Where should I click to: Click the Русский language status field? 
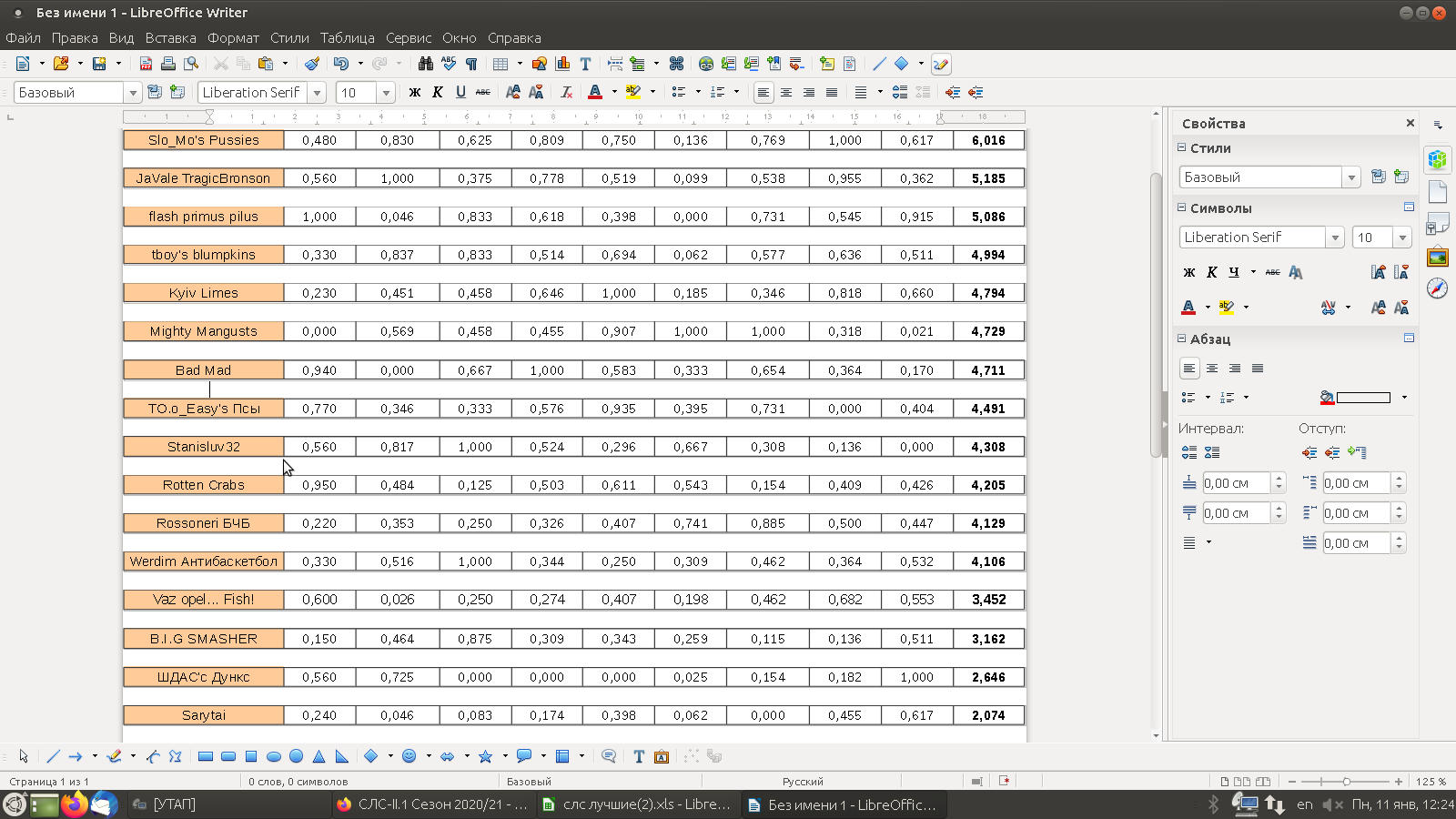803,781
